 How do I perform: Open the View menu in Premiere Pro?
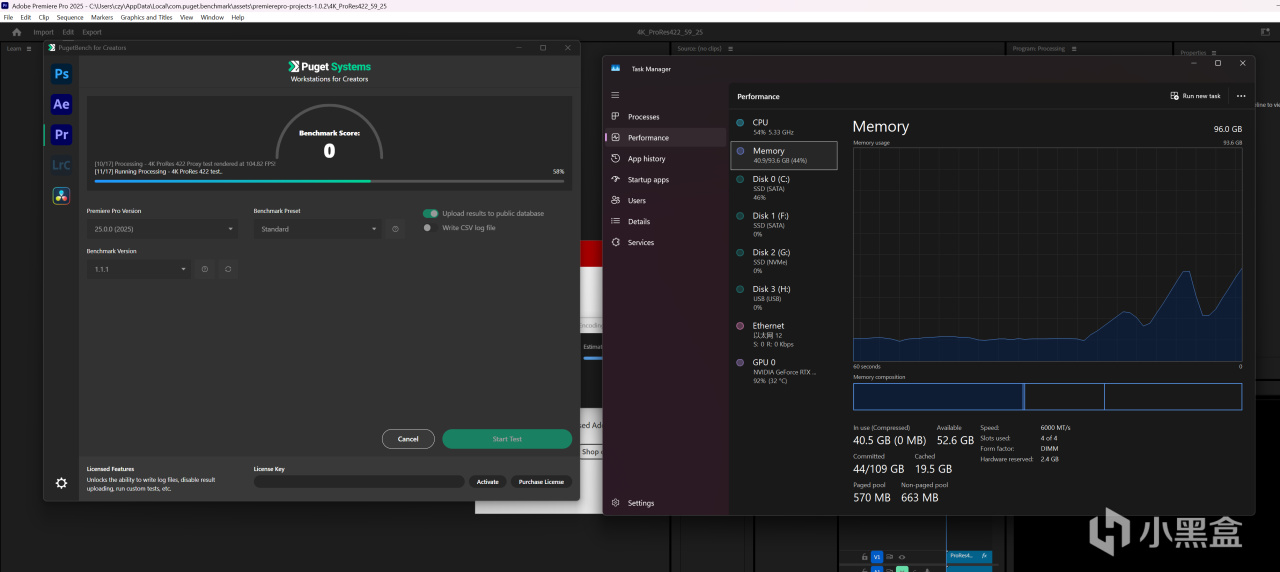click(x=186, y=17)
